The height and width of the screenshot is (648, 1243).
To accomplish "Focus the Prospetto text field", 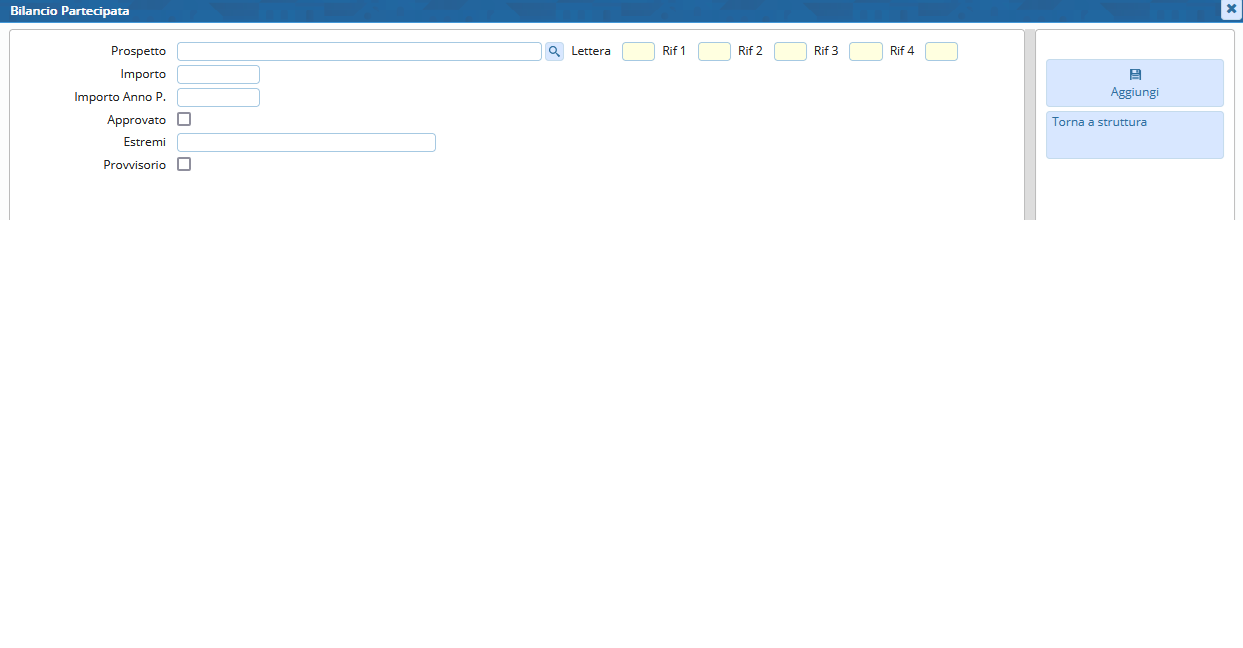I will point(359,51).
